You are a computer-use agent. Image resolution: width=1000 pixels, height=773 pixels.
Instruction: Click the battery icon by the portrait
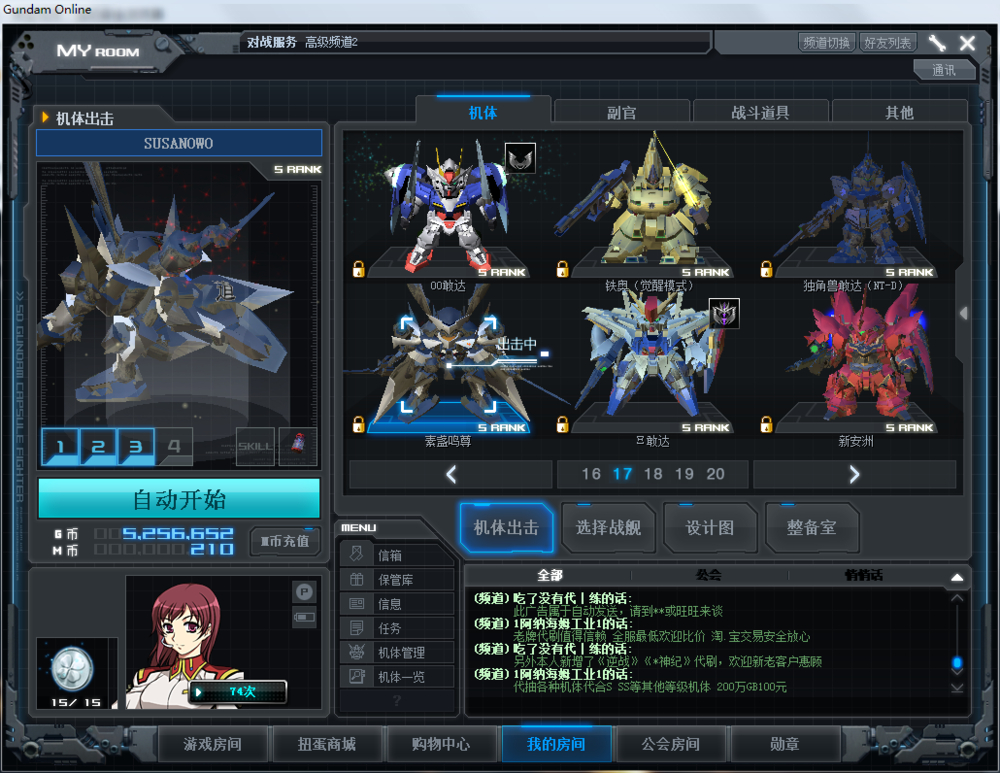click(x=304, y=617)
